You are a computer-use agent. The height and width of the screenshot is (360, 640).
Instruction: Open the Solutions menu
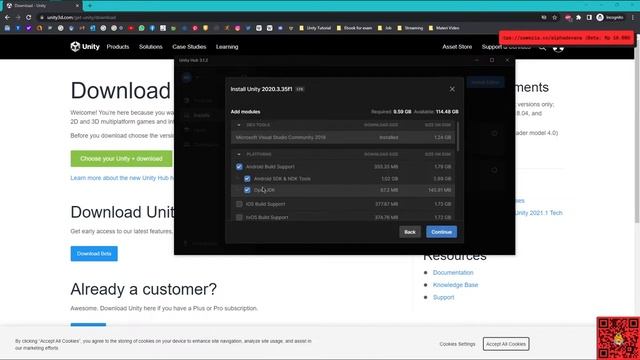tap(151, 47)
